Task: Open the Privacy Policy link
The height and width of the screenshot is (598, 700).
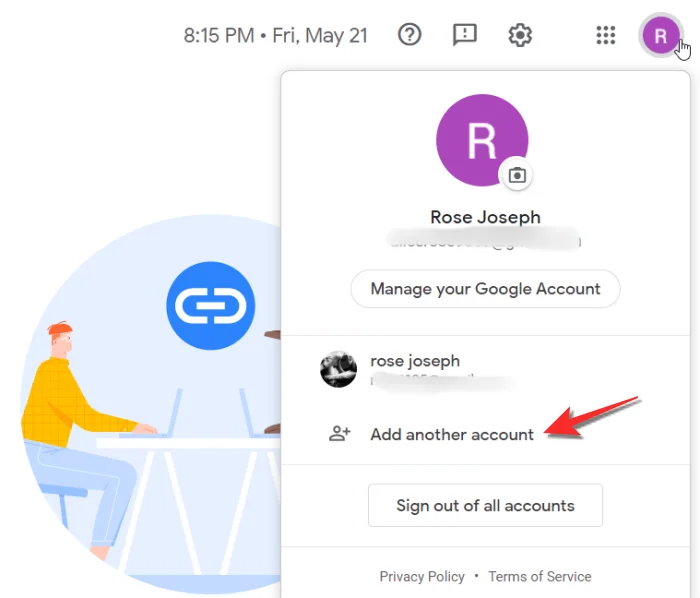Action: (x=422, y=577)
